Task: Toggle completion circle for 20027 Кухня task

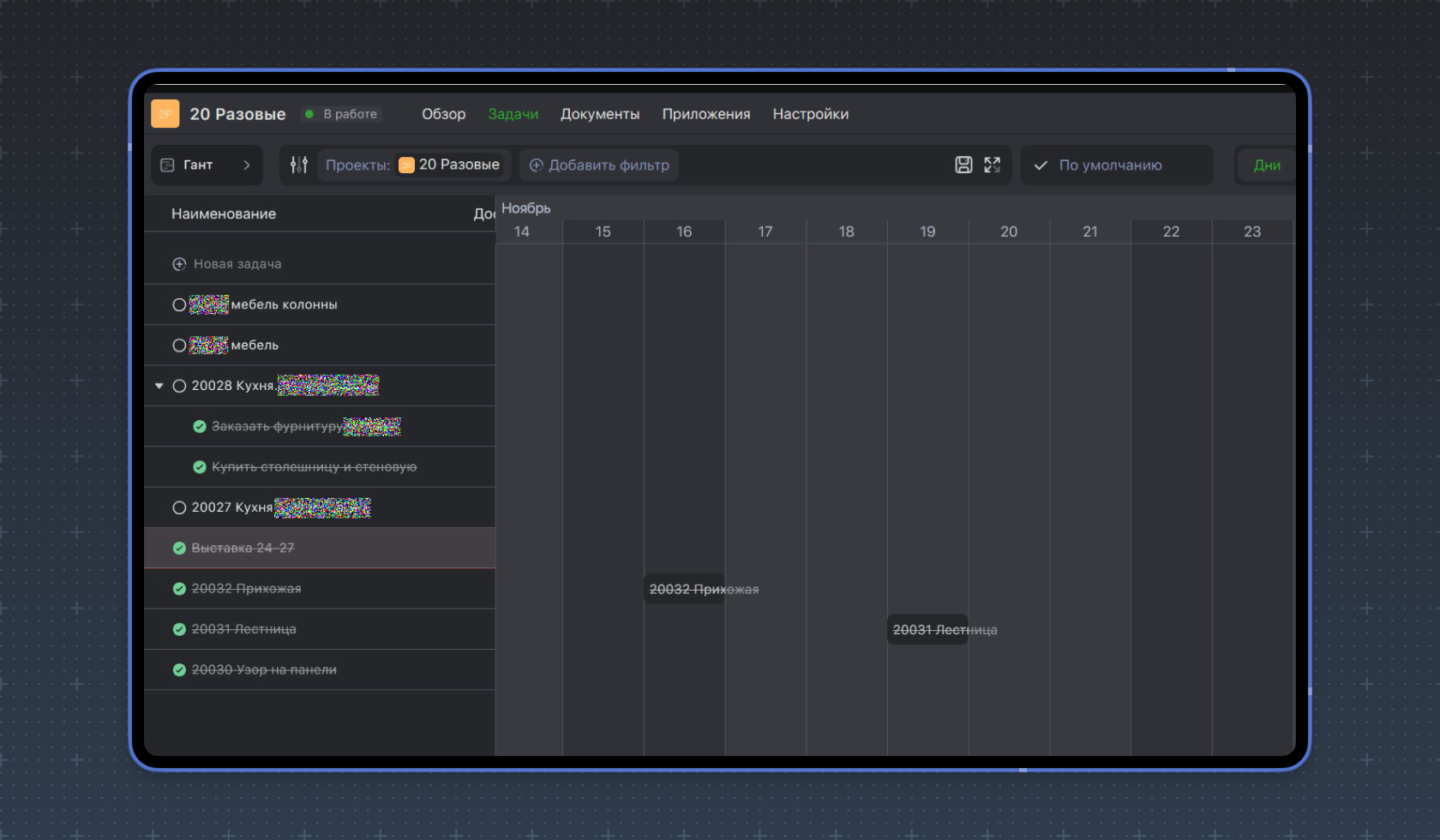Action: point(179,507)
